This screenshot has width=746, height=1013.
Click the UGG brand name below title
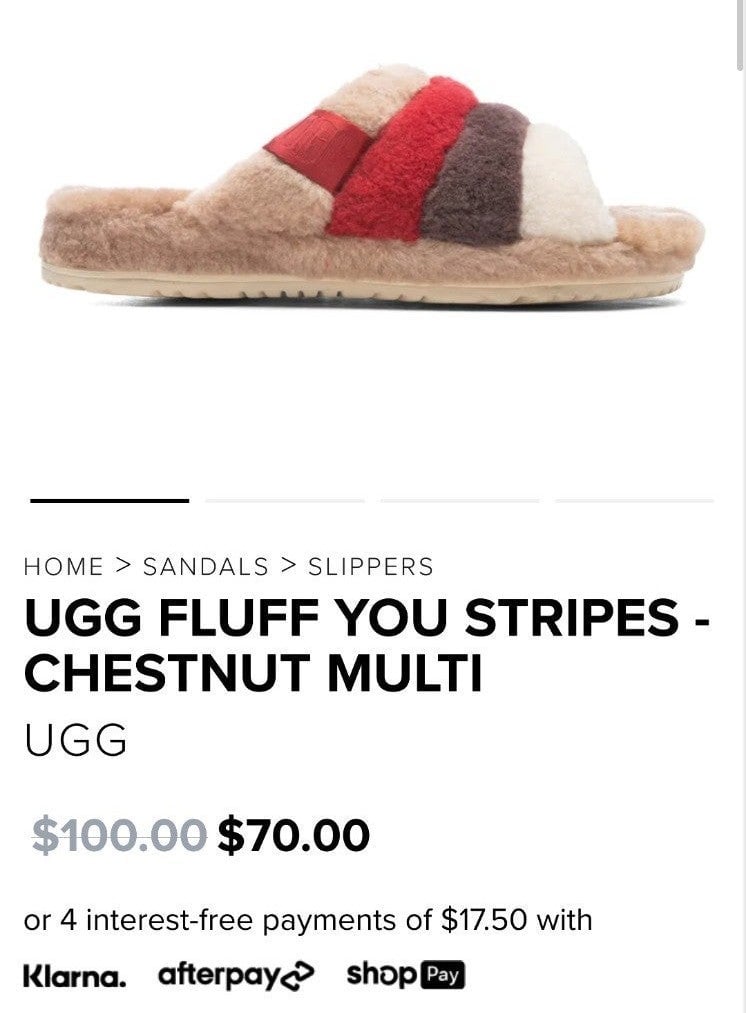click(x=76, y=740)
